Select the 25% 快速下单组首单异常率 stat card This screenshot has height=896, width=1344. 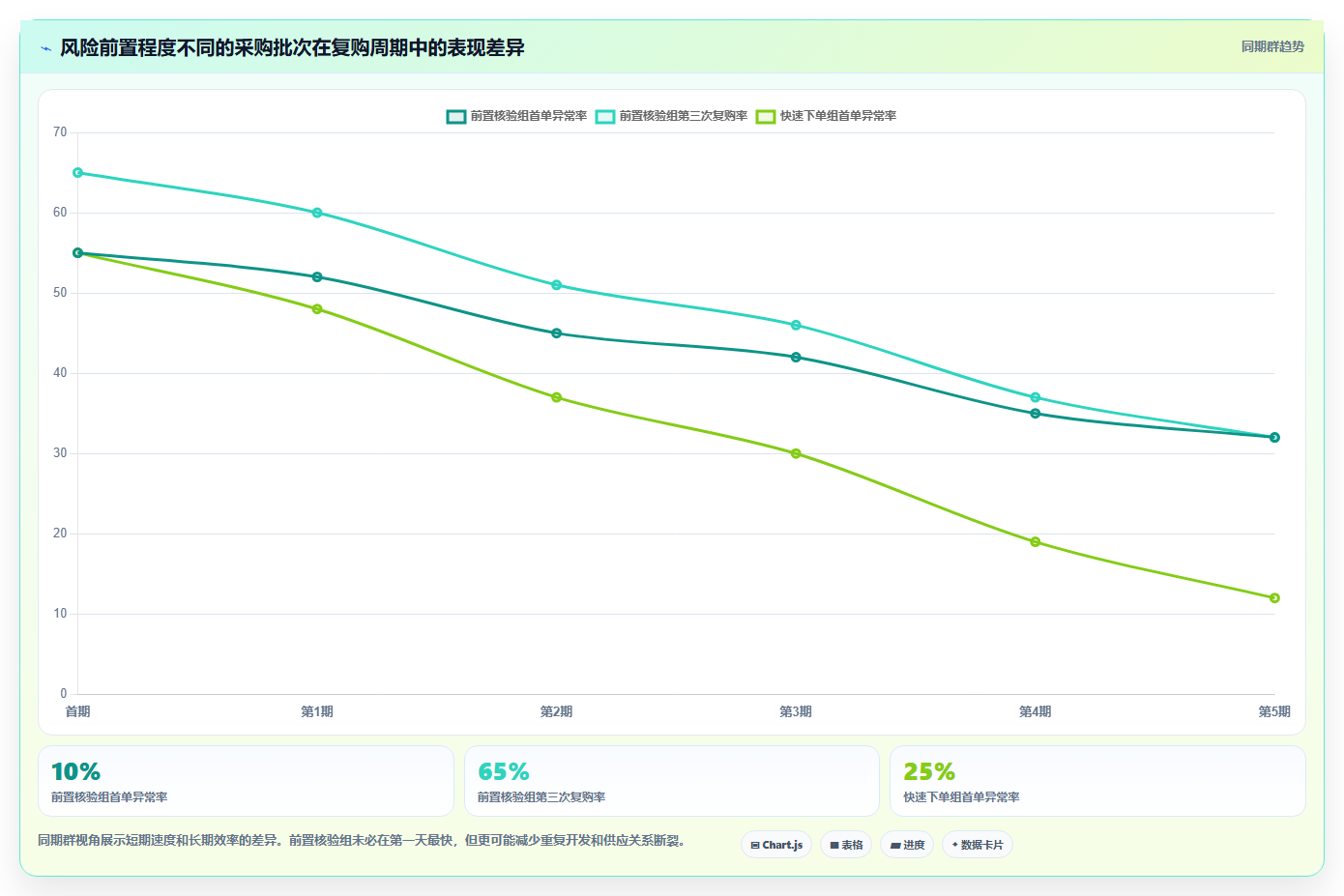[1097, 781]
